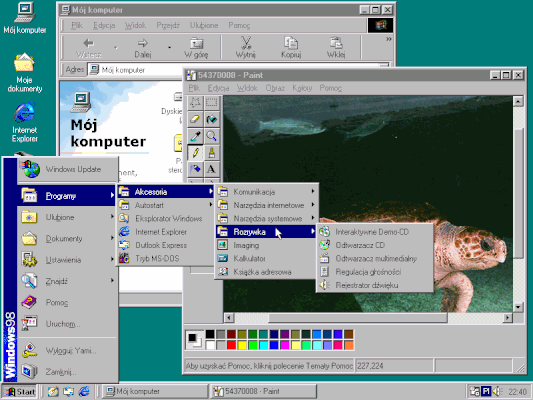Click Dalej forward button in Mój komputer
The height and width of the screenshot is (400, 533).
click(x=143, y=47)
